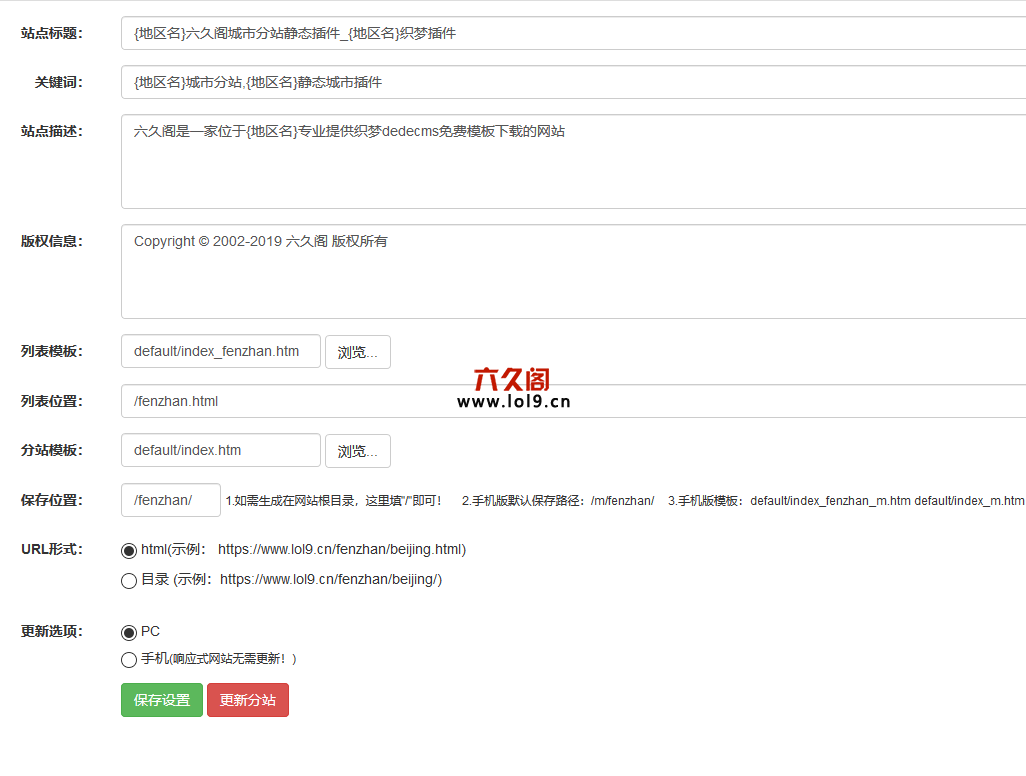The height and width of the screenshot is (776, 1026).
Task: Click the 站点描述 label
Action: coord(52,132)
